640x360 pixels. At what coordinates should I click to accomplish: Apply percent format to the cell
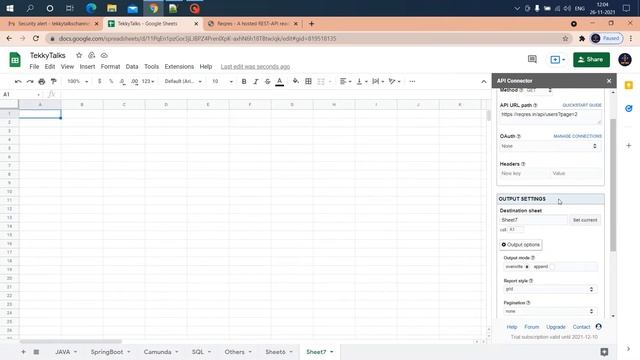point(111,82)
